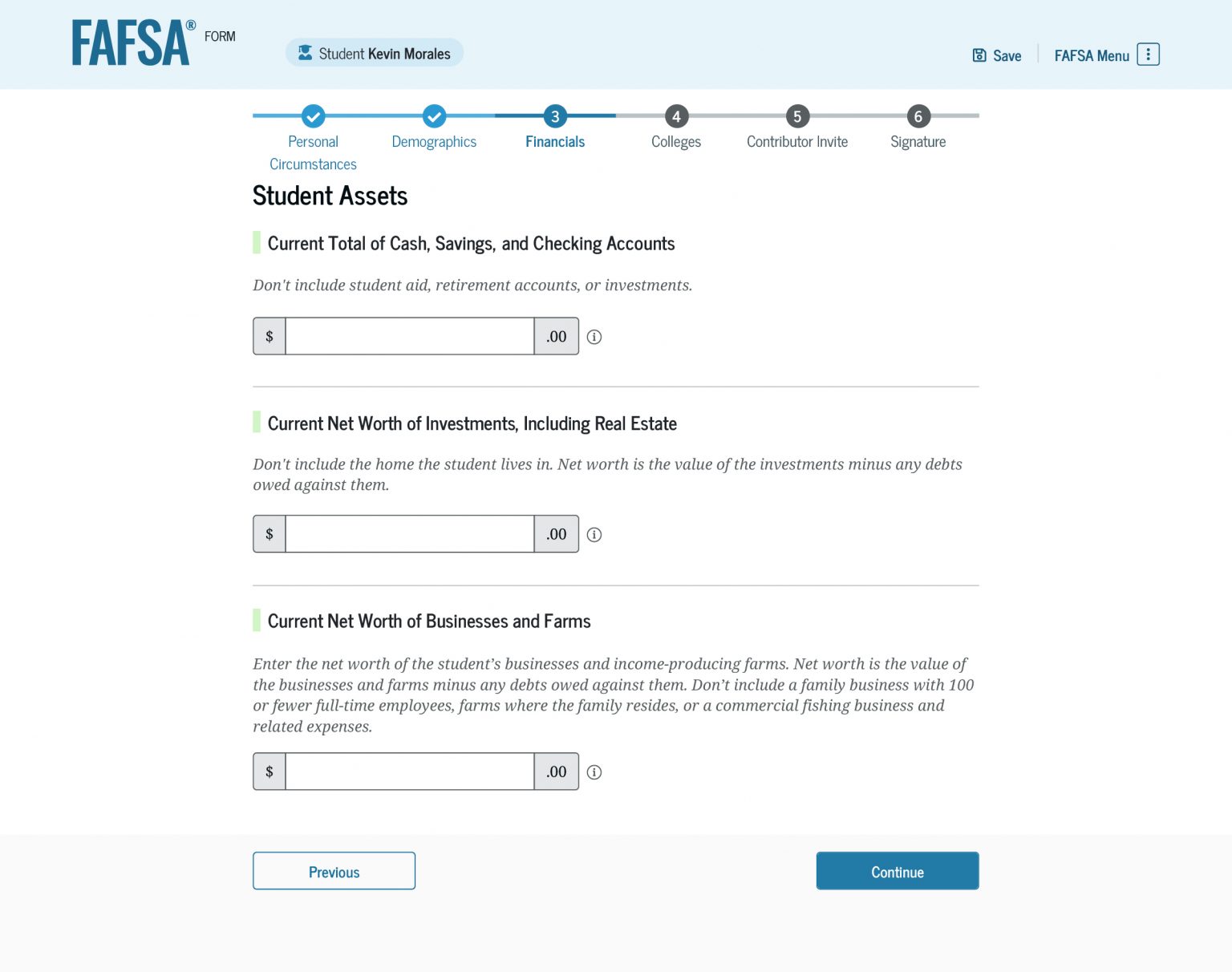Select the Financials step marked 3
The image size is (1232, 972).
point(554,116)
